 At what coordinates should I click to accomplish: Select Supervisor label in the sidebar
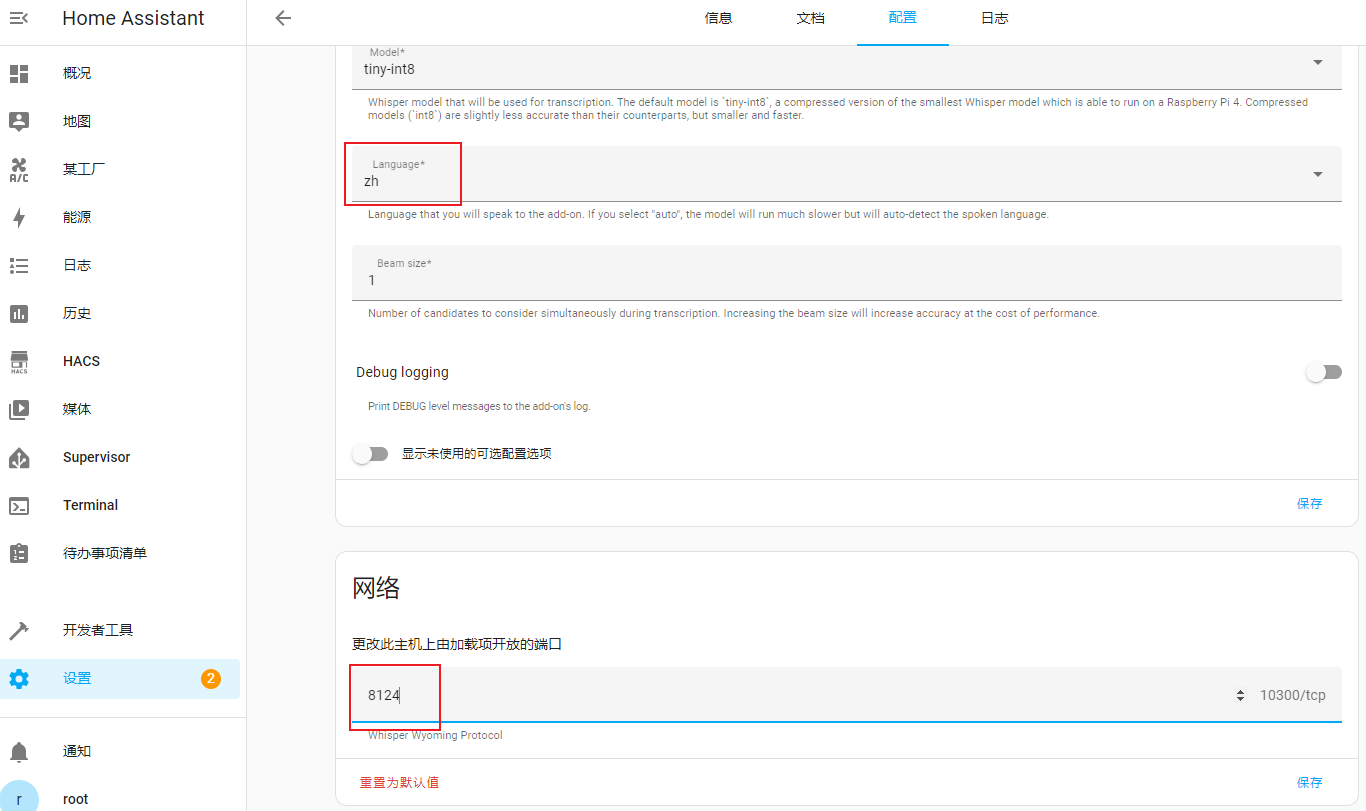[96, 457]
